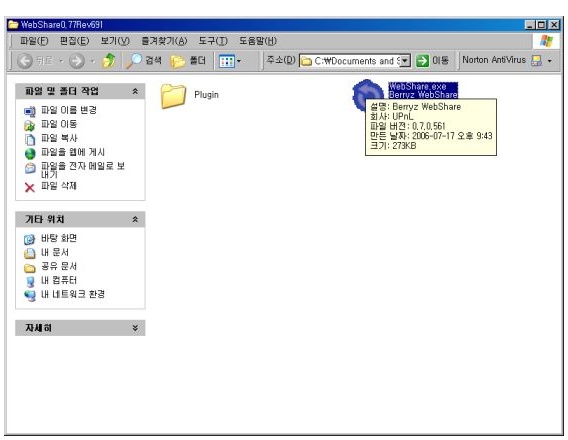Click the Plugin folder name label
Image resolution: width=568 pixels, height=440 pixels.
pyautogui.click(x=206, y=95)
